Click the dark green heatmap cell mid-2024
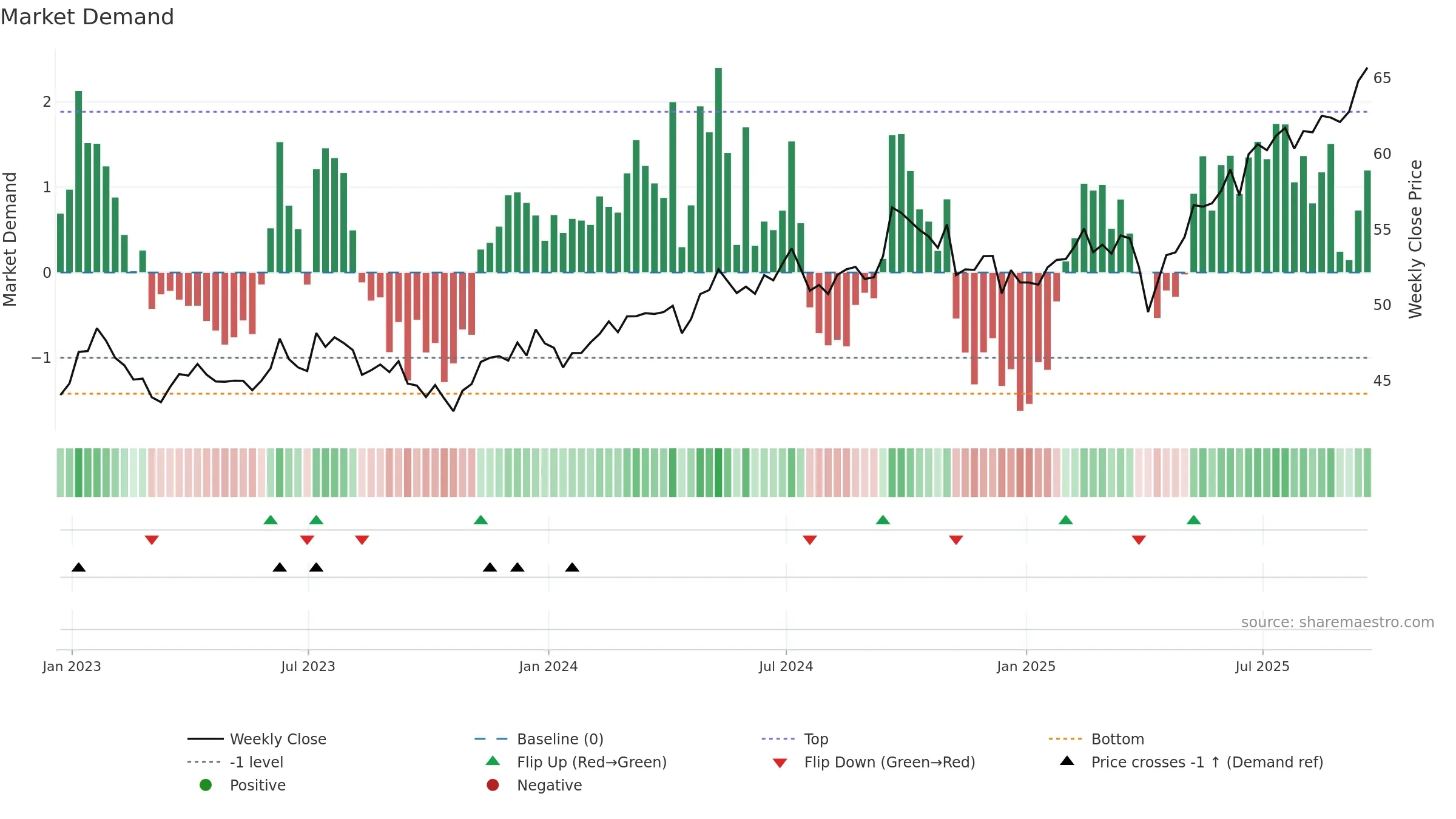The width and height of the screenshot is (1456, 819). pyautogui.click(x=718, y=473)
